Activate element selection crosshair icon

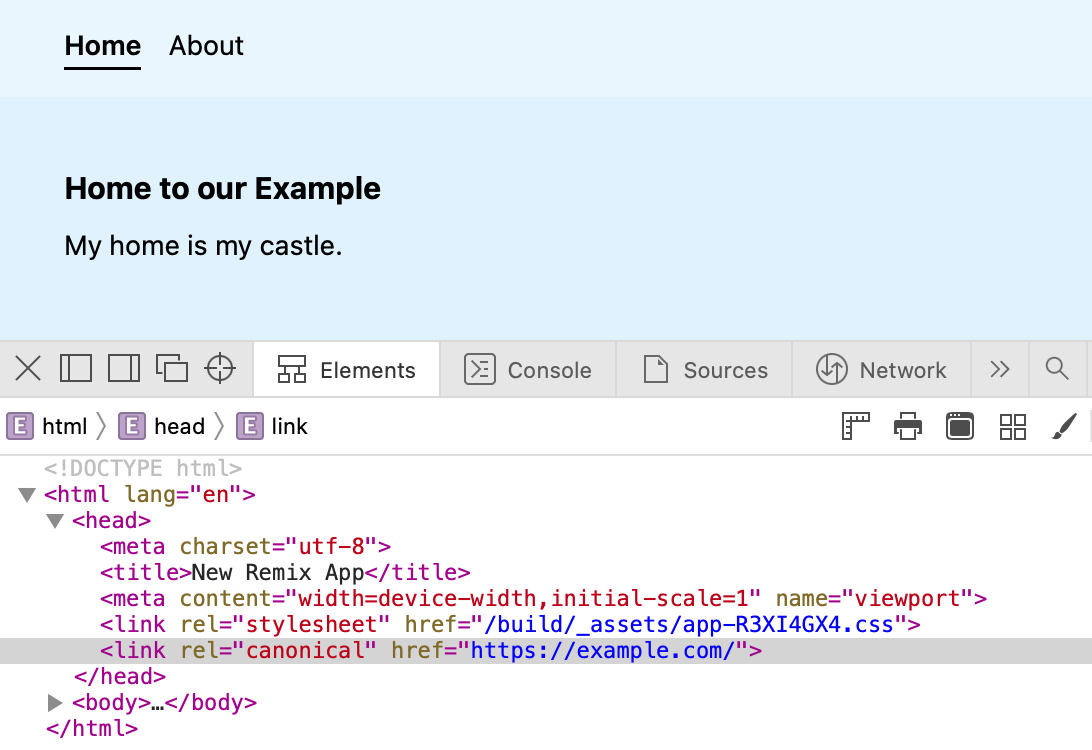click(x=220, y=368)
